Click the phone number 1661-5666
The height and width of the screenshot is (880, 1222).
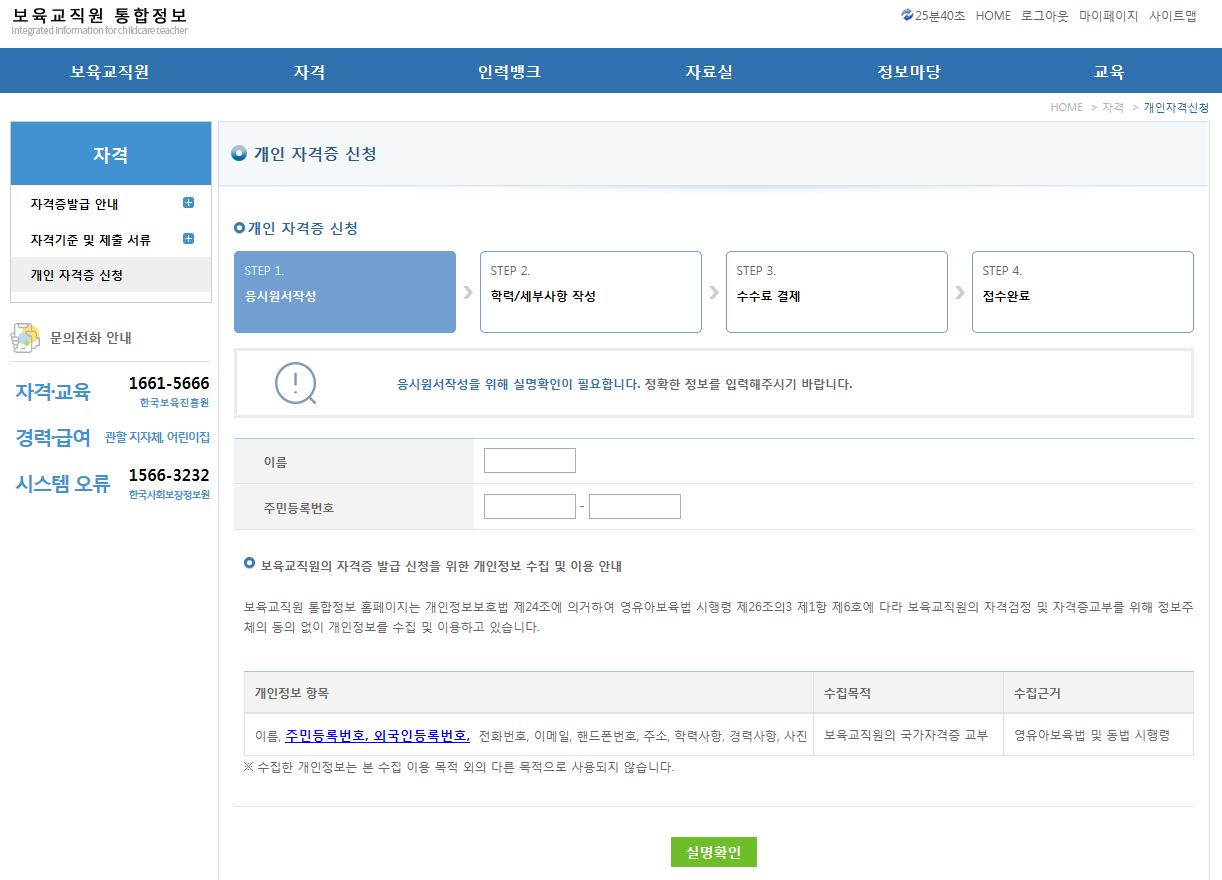click(x=169, y=384)
